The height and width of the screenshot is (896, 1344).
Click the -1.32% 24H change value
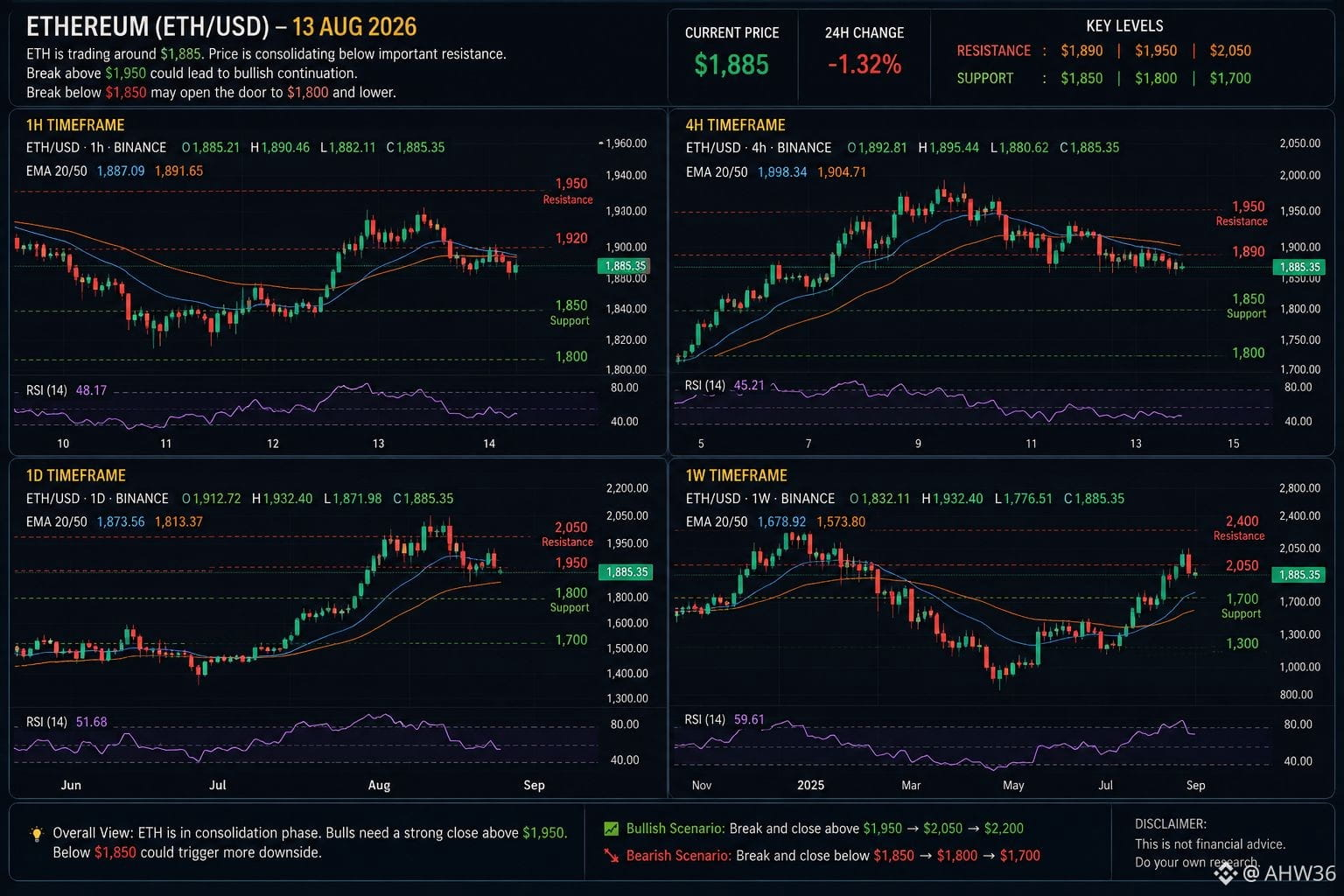pos(864,64)
